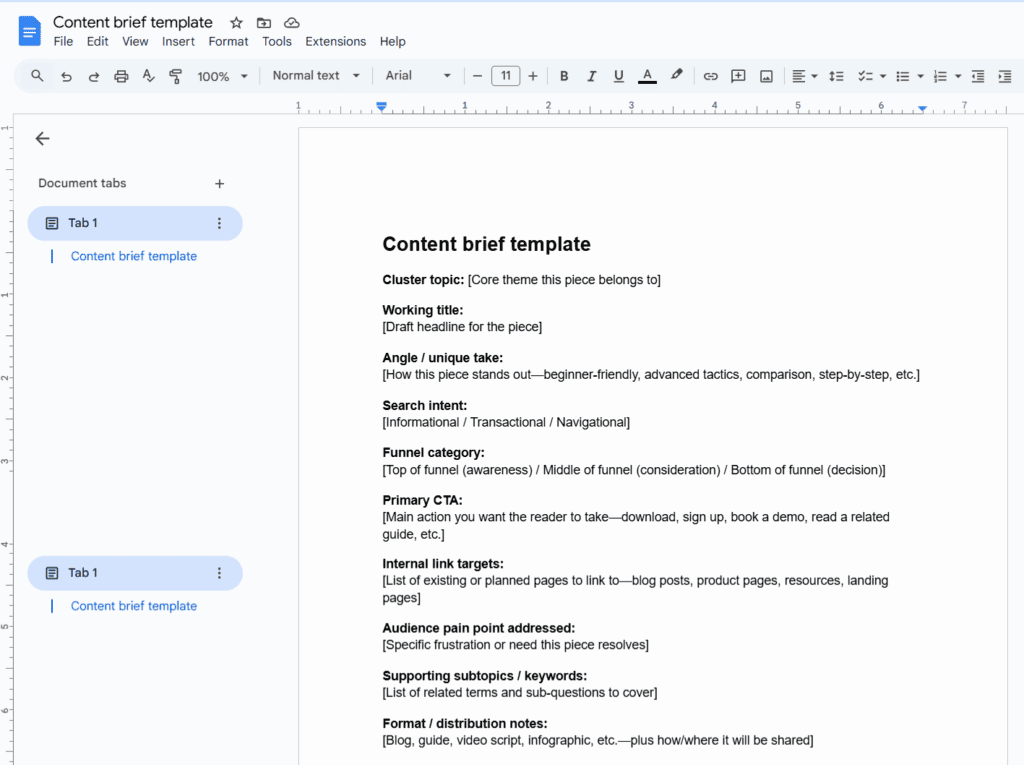This screenshot has height=765, width=1024.
Task: Star the Content brief template document
Action: [235, 22]
